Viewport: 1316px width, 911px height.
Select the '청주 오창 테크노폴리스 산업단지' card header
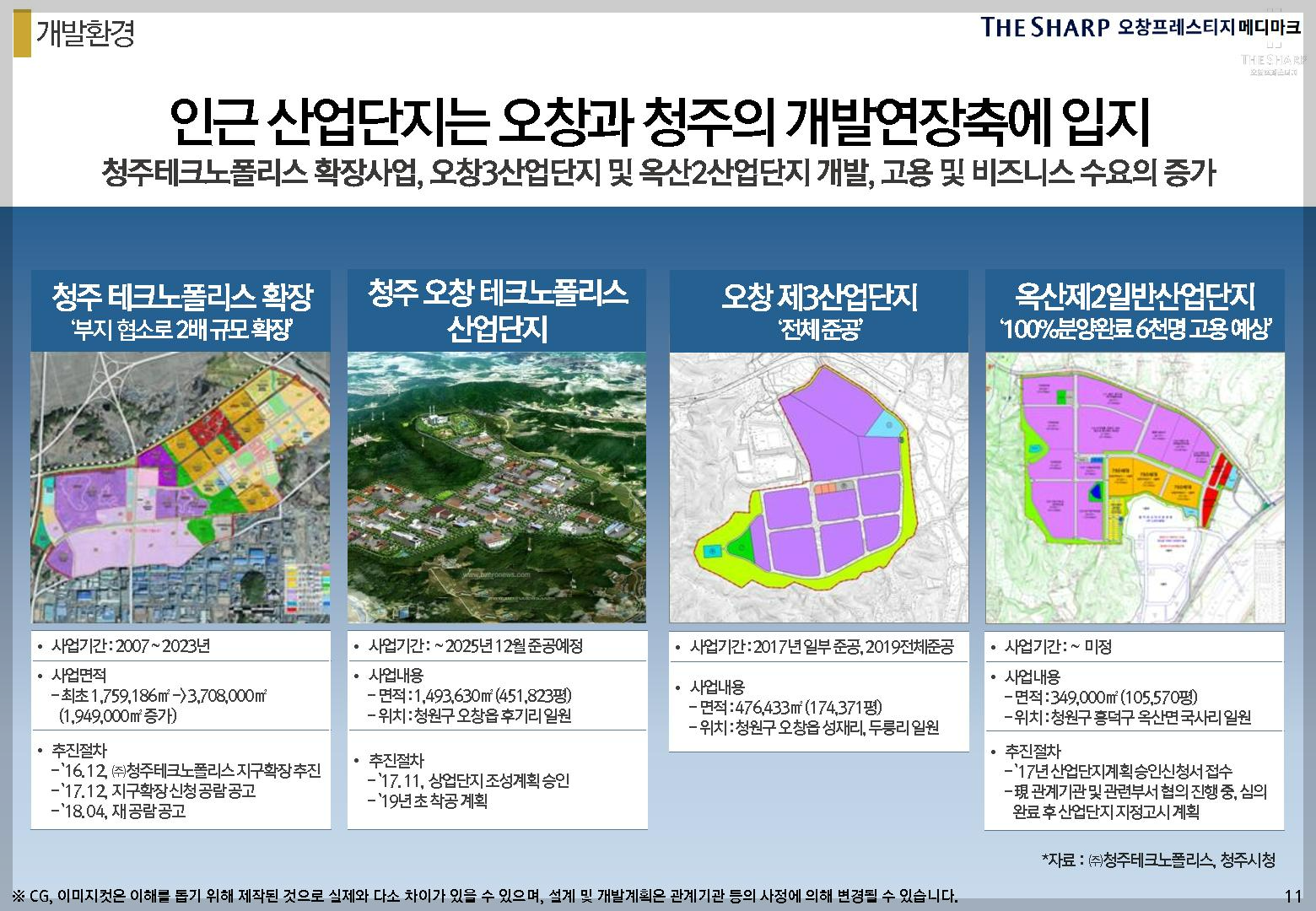point(497,310)
